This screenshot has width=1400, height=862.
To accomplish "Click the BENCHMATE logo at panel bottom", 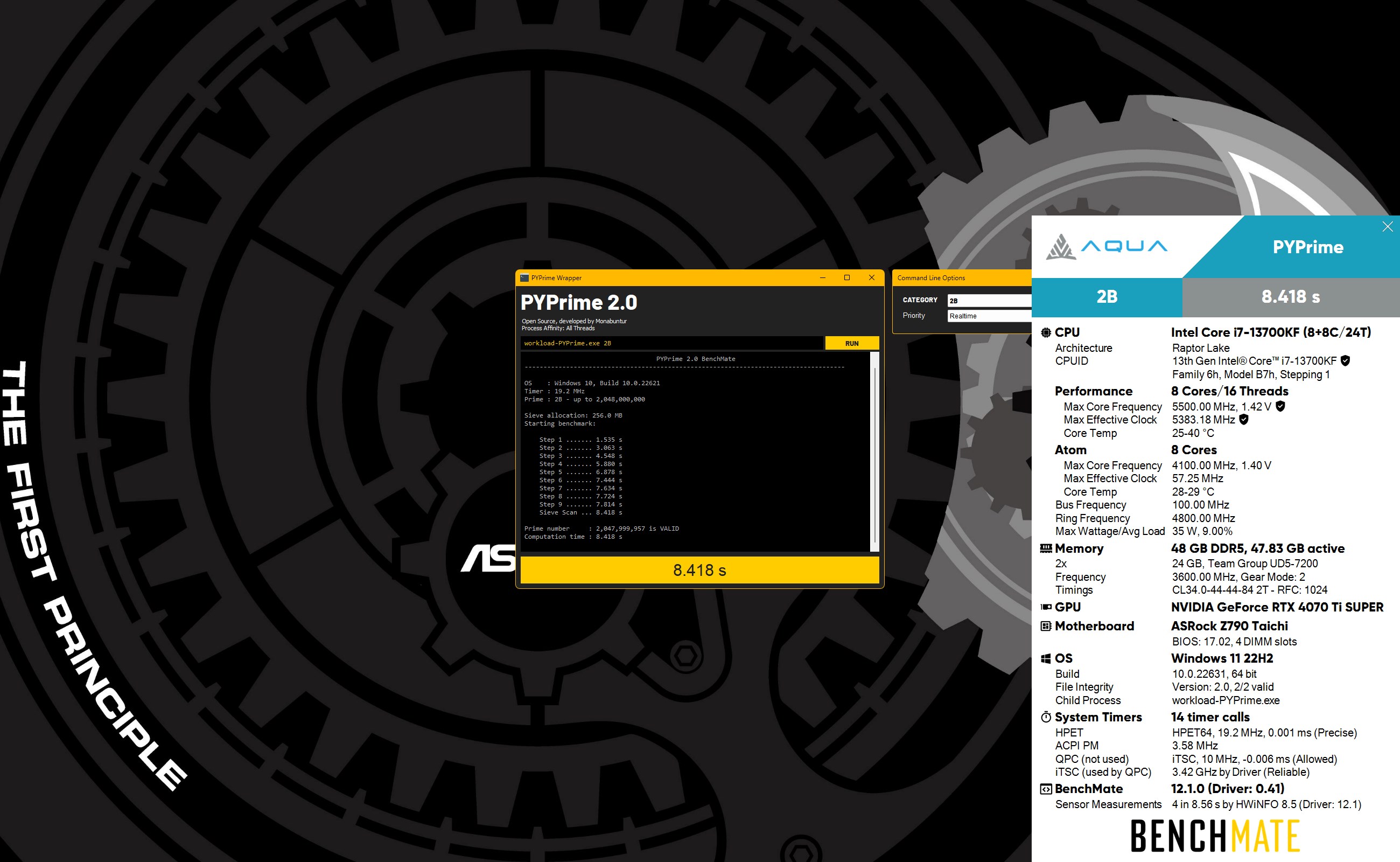I will (x=1215, y=836).
